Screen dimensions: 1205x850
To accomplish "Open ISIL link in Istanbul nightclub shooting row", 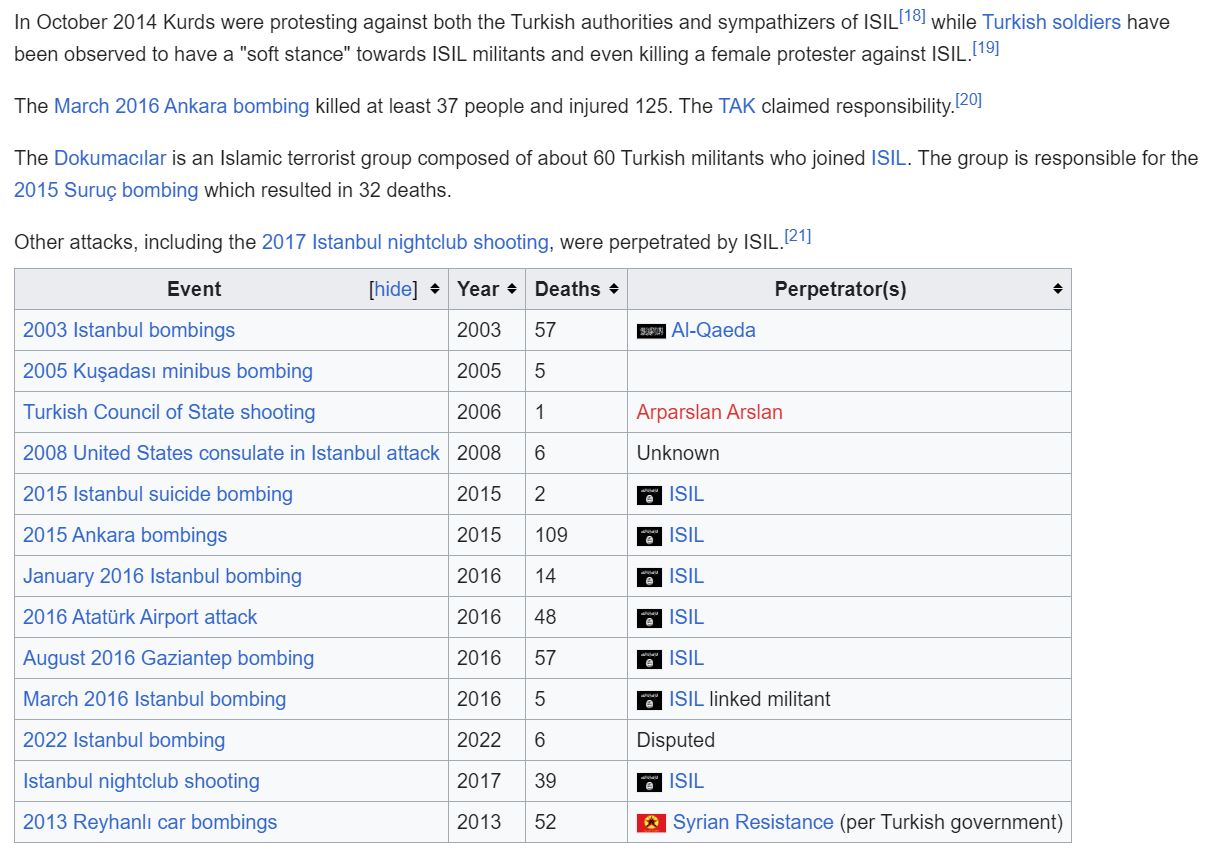I will [686, 781].
